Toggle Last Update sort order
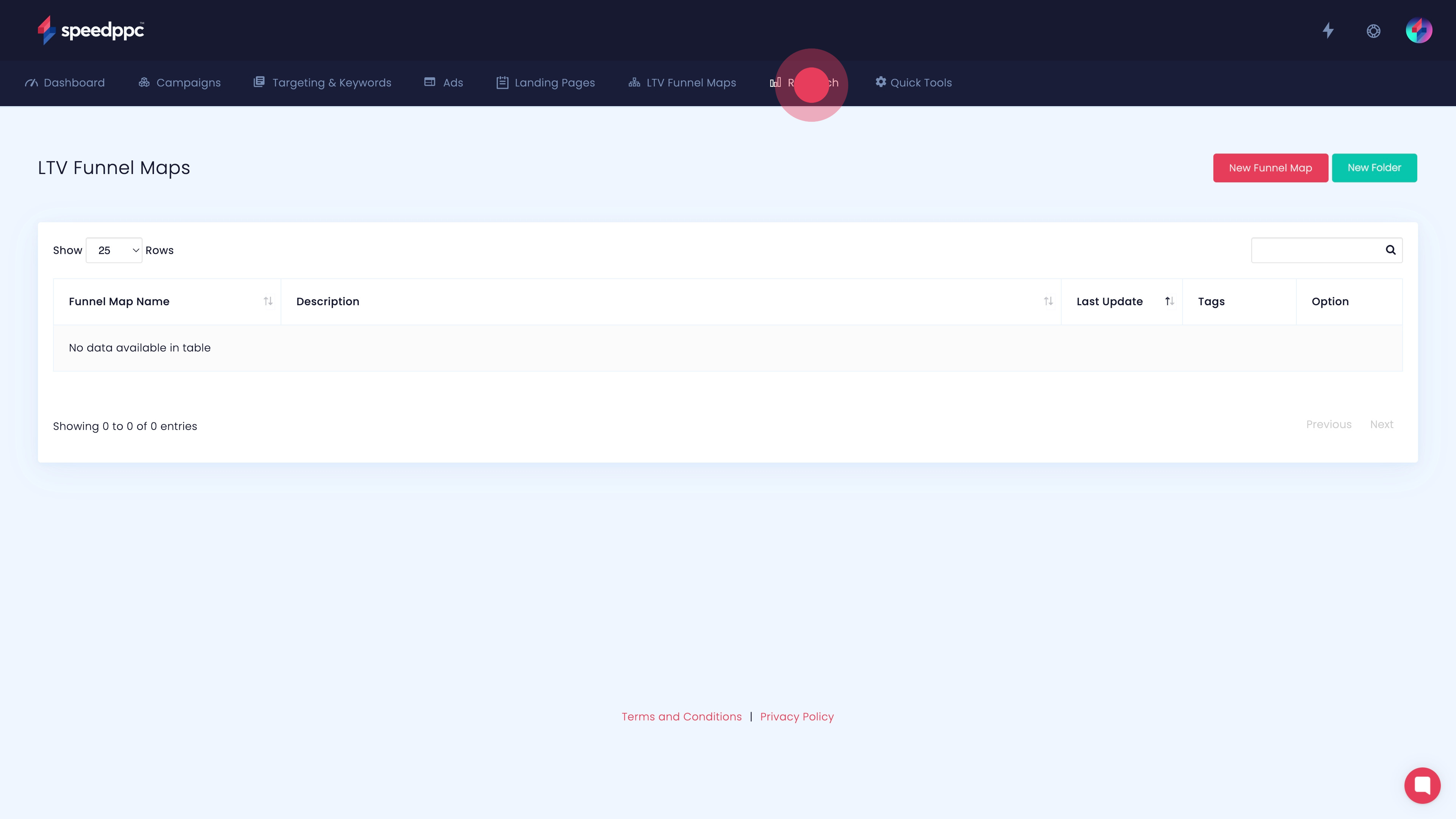1456x819 pixels. 1169,301
